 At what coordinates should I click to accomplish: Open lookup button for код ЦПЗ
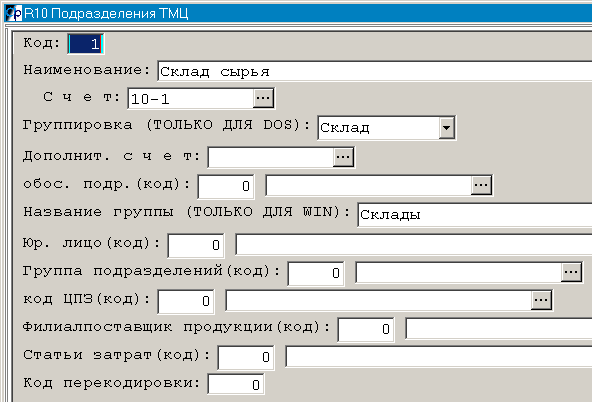541,300
